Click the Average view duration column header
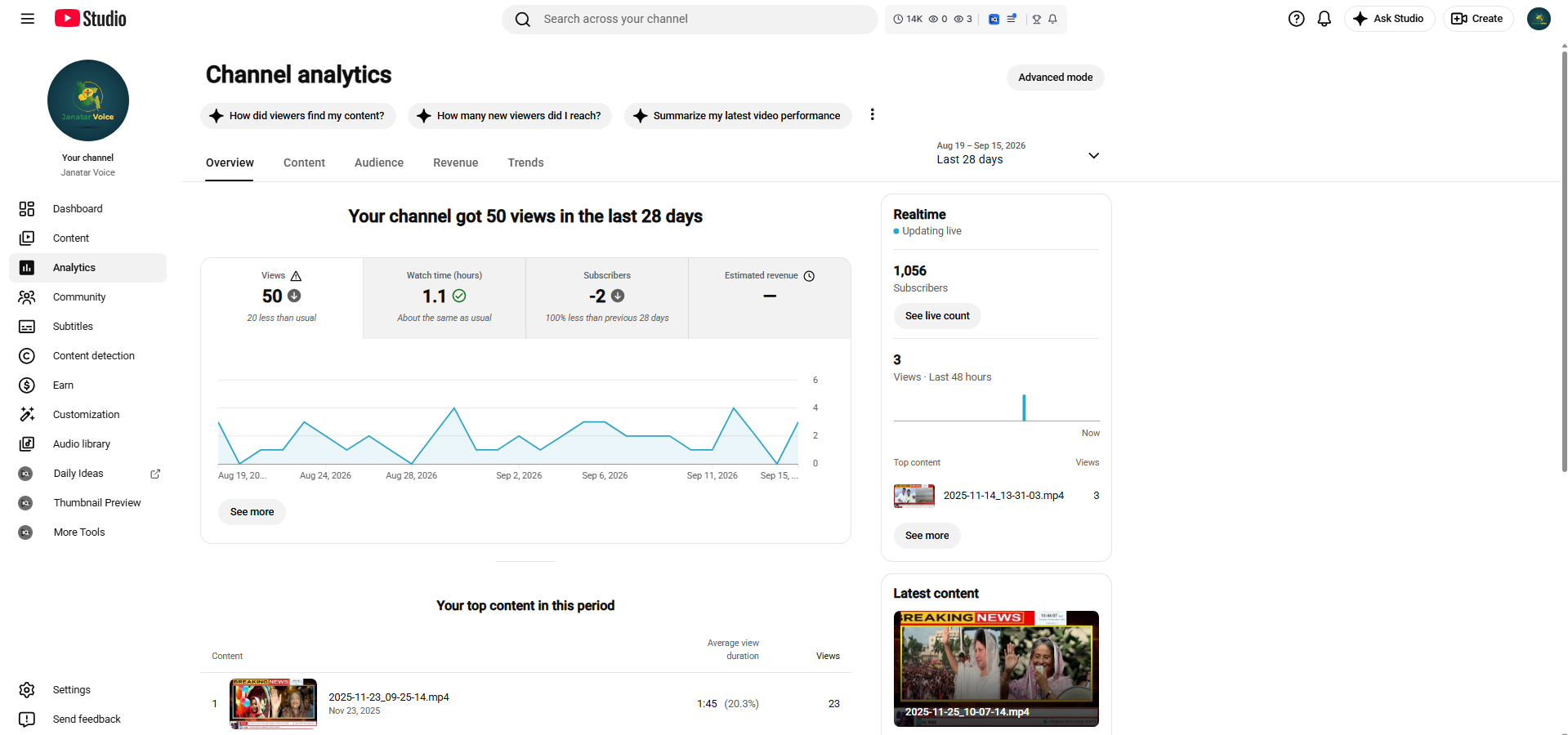Screen dimensions: 1568x735 coord(733,650)
